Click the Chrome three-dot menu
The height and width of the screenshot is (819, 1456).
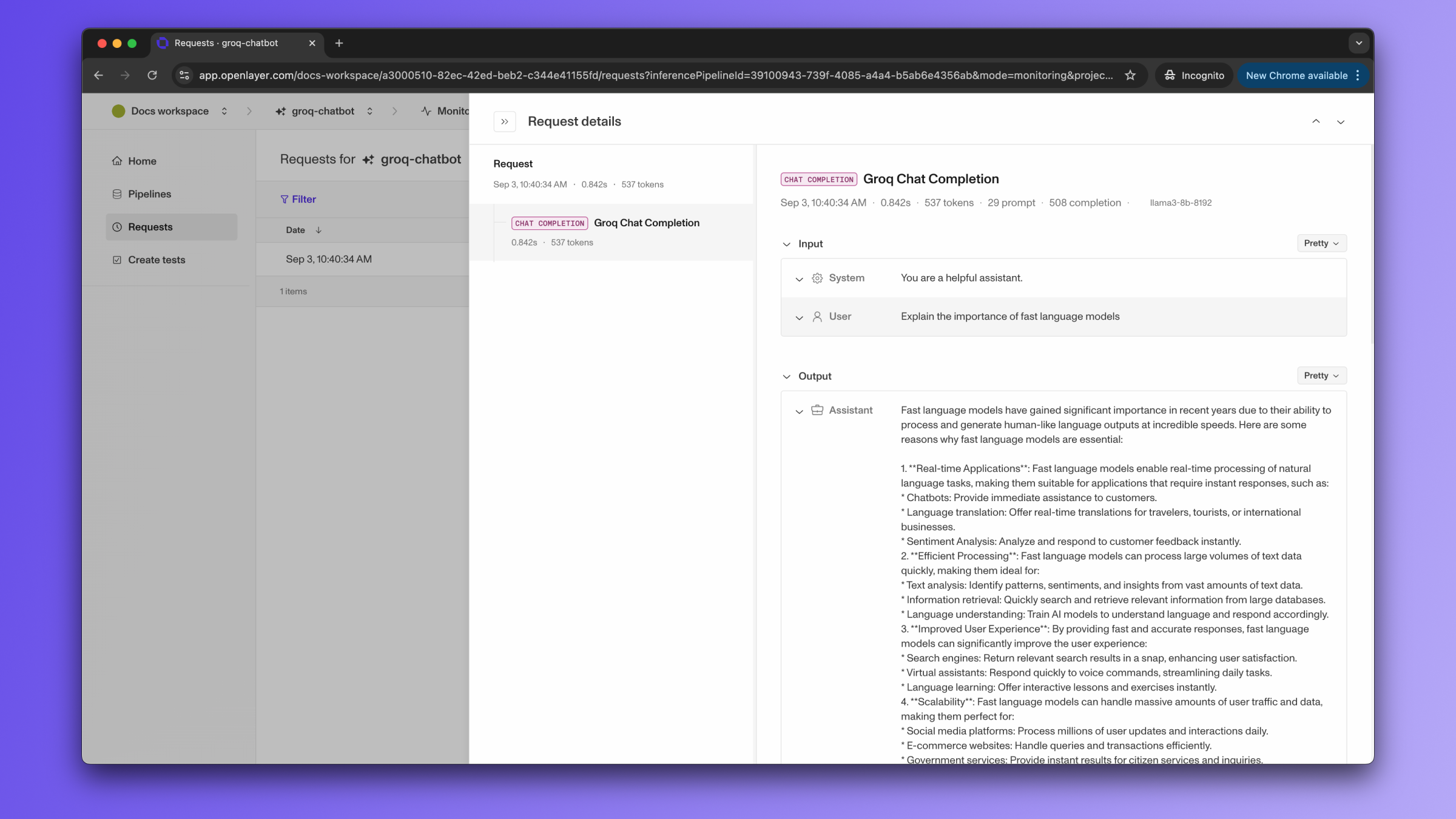click(1358, 75)
